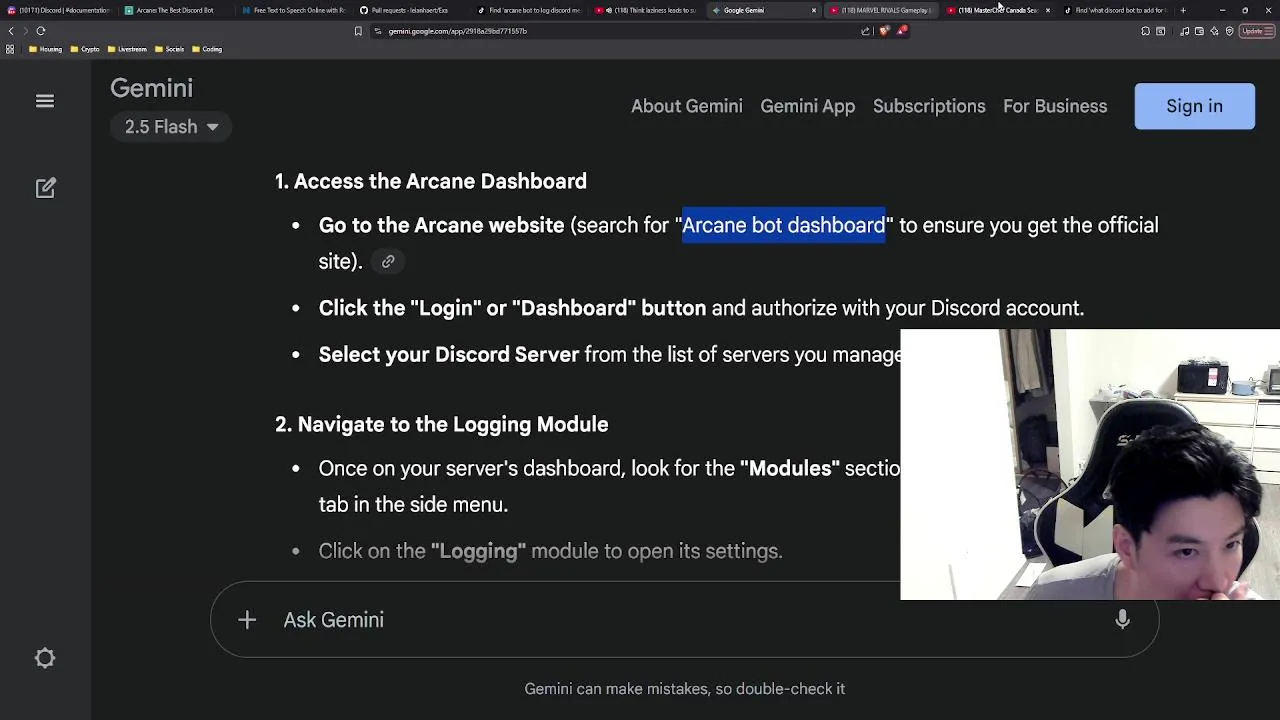
Task: Open the extensions puzzle icon
Action: click(x=1145, y=31)
